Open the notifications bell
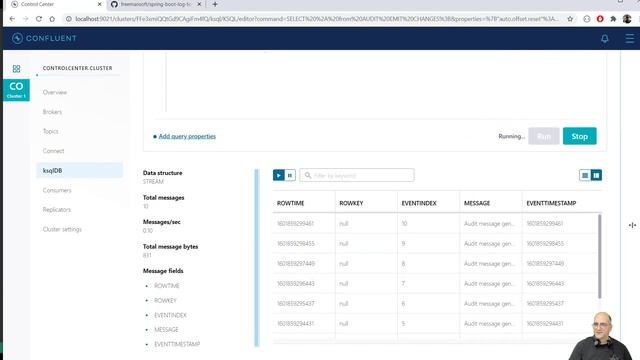640x360 pixels. click(604, 38)
